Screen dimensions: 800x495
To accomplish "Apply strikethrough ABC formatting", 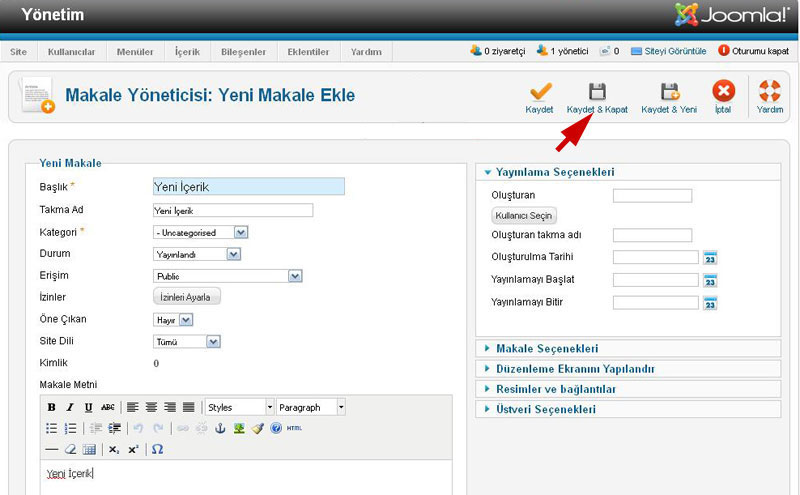I will 107,407.
